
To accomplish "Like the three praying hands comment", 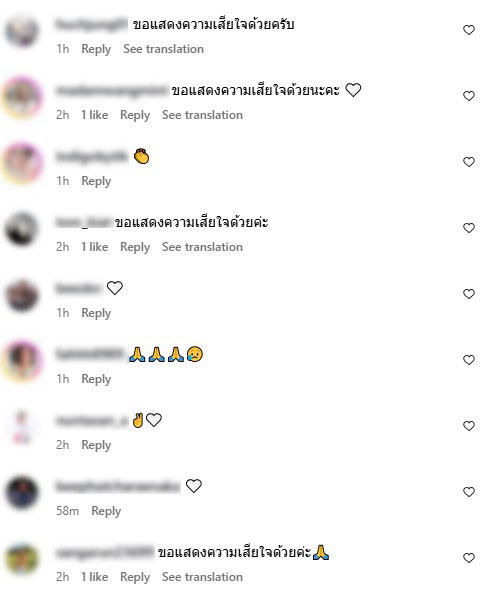I will (x=469, y=360).
